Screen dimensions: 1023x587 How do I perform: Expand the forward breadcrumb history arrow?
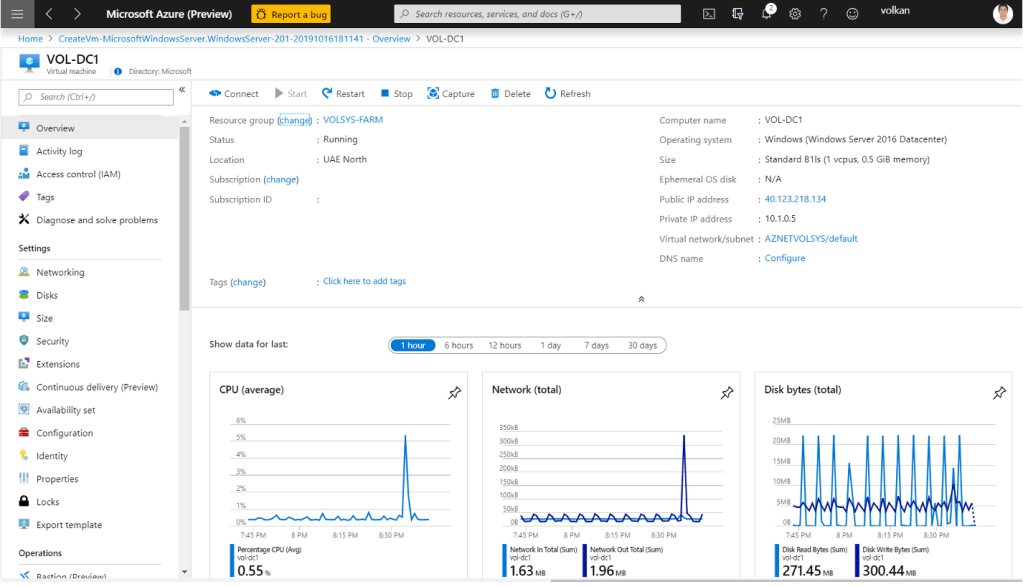[78, 14]
